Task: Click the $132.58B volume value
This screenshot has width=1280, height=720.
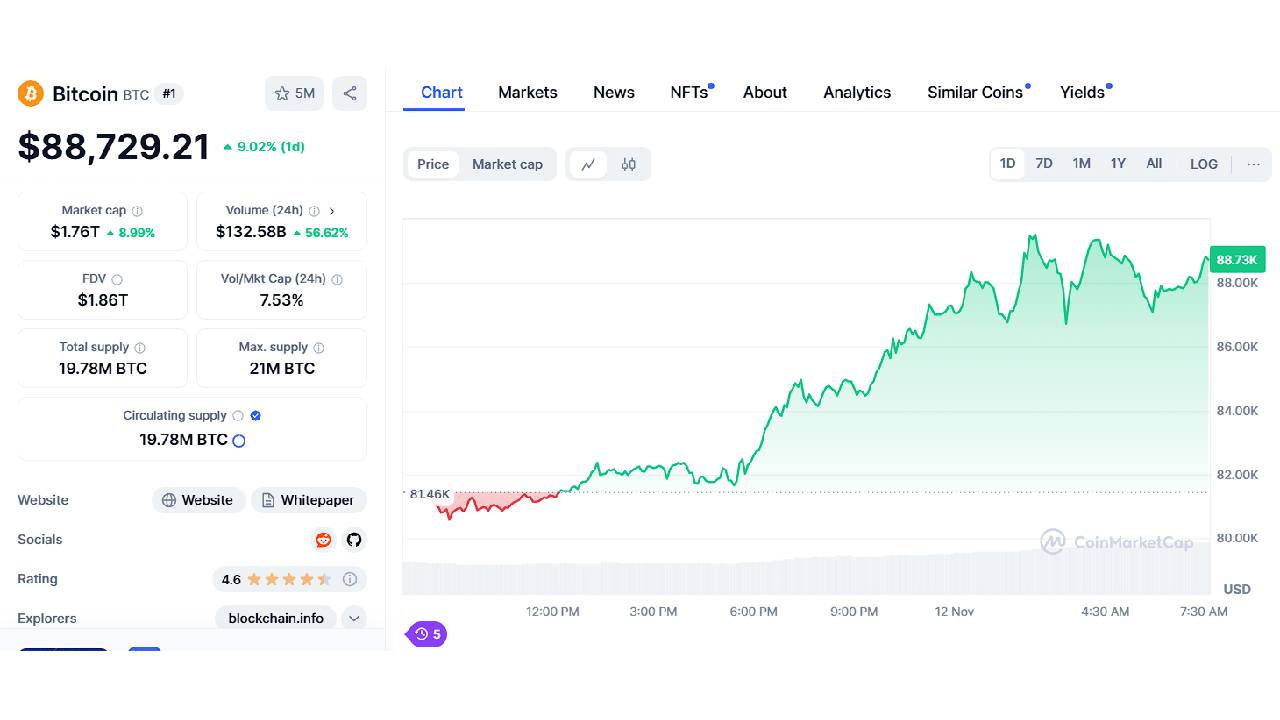Action: [x=251, y=232]
